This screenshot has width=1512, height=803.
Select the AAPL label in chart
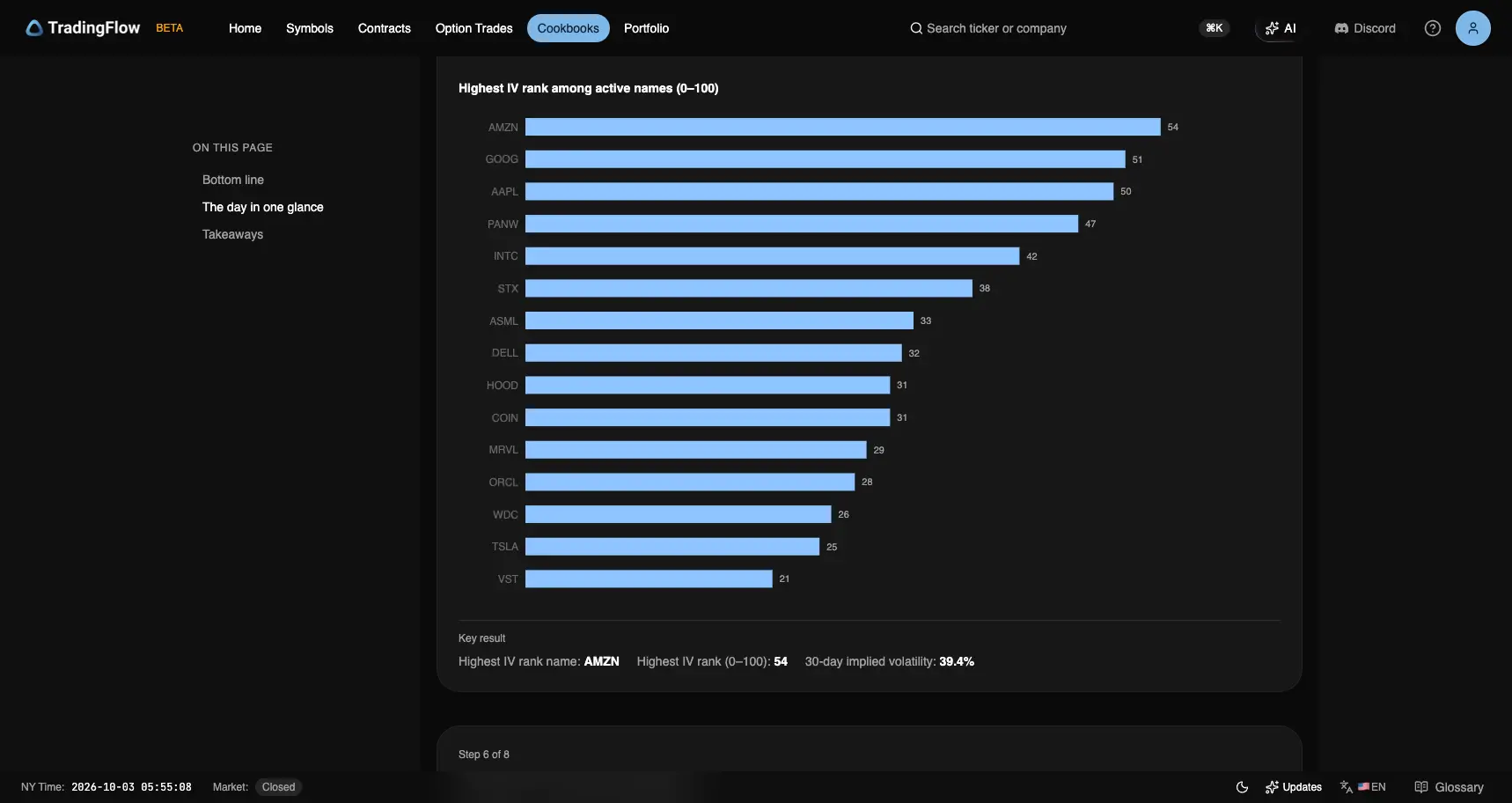click(504, 191)
